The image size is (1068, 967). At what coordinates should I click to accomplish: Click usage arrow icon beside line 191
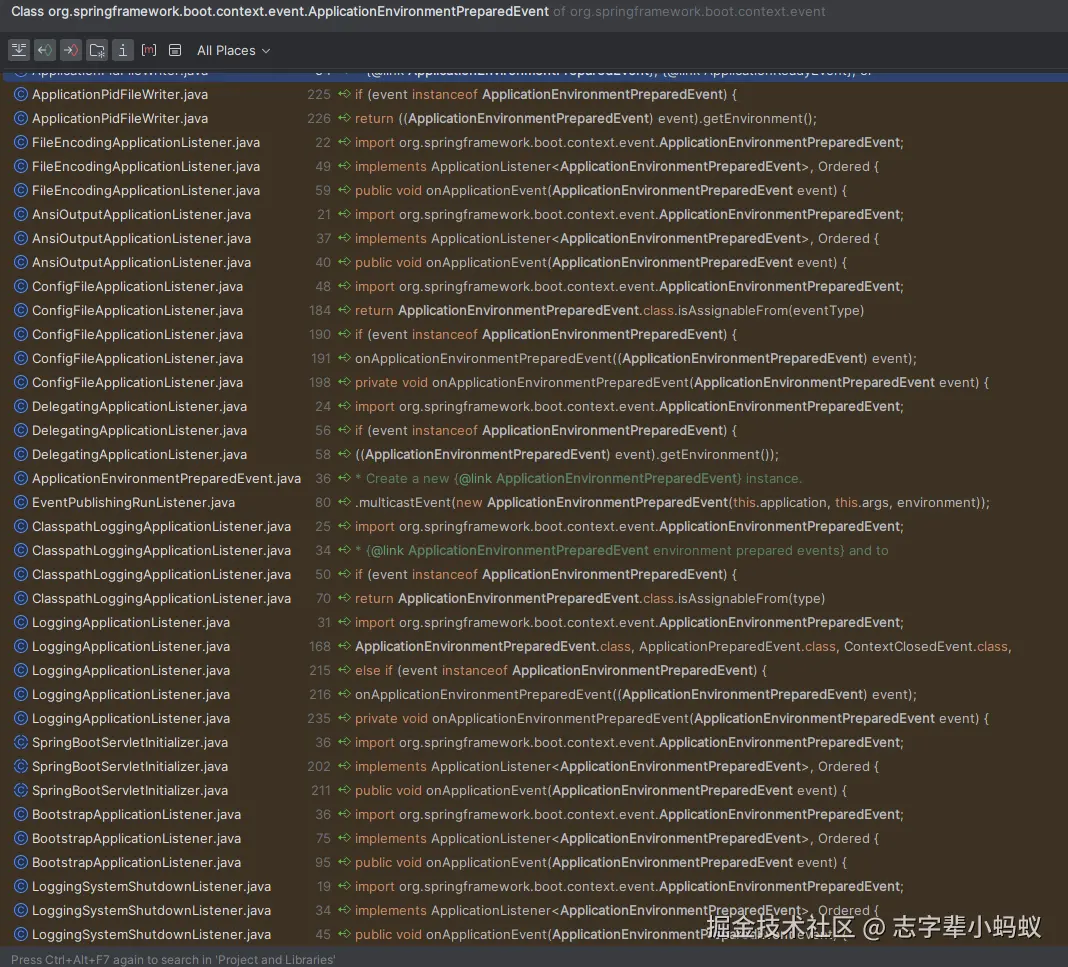point(345,358)
